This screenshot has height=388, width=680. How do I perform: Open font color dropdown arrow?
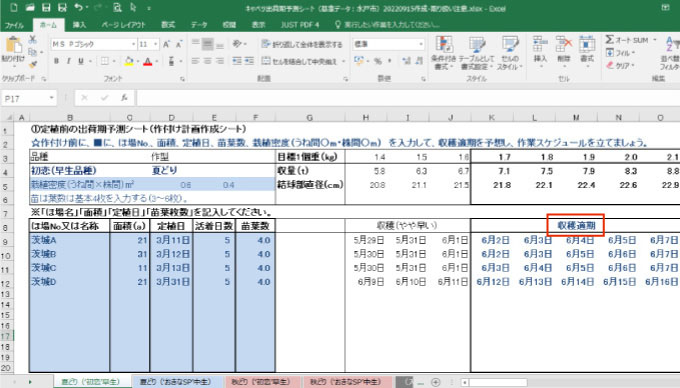[x=157, y=61]
